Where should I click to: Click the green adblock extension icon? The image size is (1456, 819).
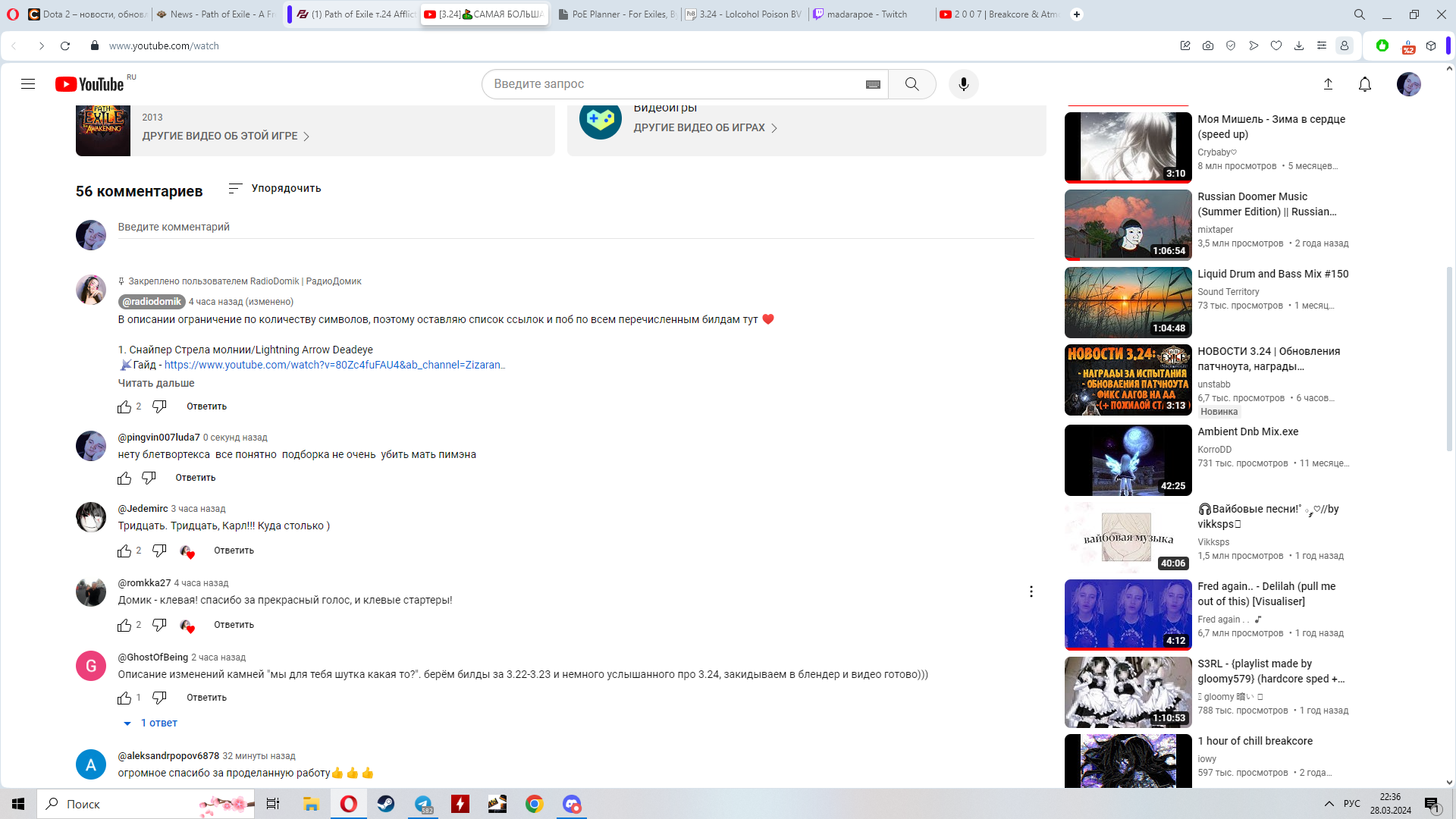(1382, 45)
